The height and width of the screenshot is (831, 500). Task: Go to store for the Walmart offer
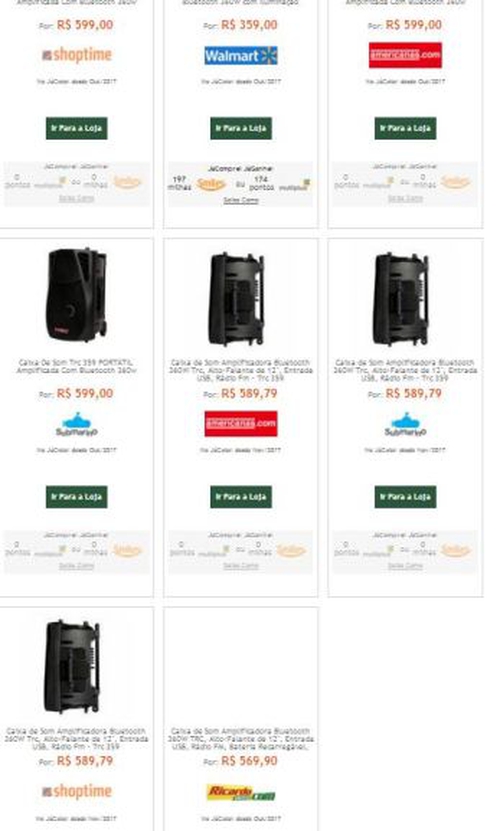pyautogui.click(x=241, y=128)
